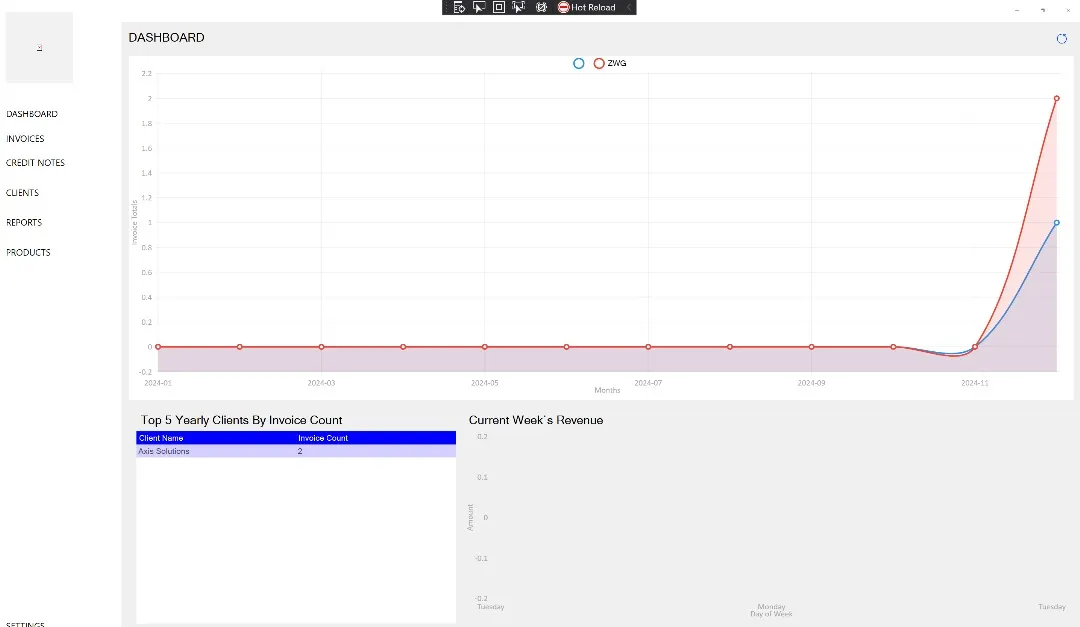Viewport: 1080px width, 627px height.
Task: Toggle Display Layout Adorners in debug toolbar
Action: click(x=499, y=8)
